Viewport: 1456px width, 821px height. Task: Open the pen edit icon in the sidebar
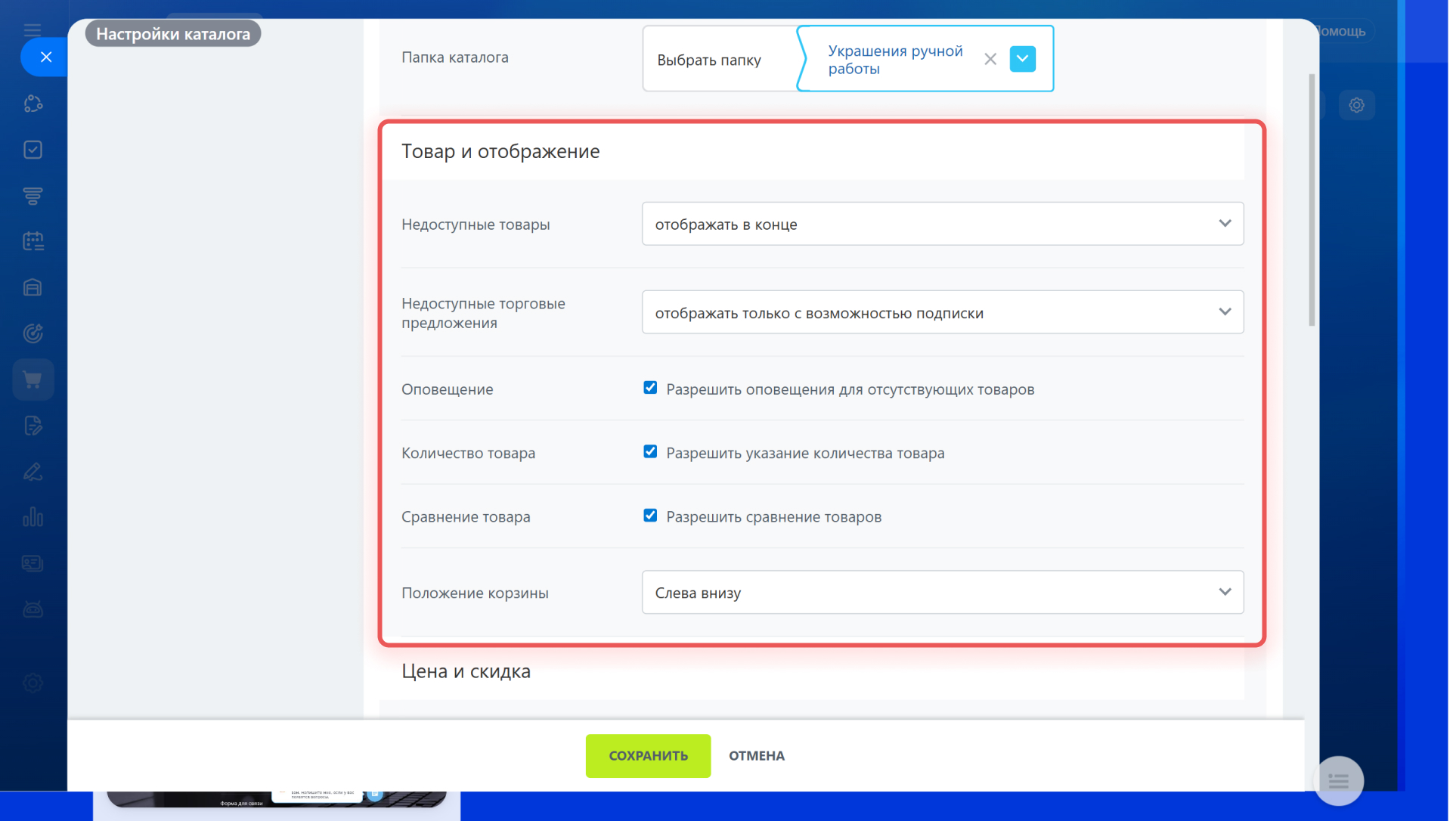tap(33, 472)
